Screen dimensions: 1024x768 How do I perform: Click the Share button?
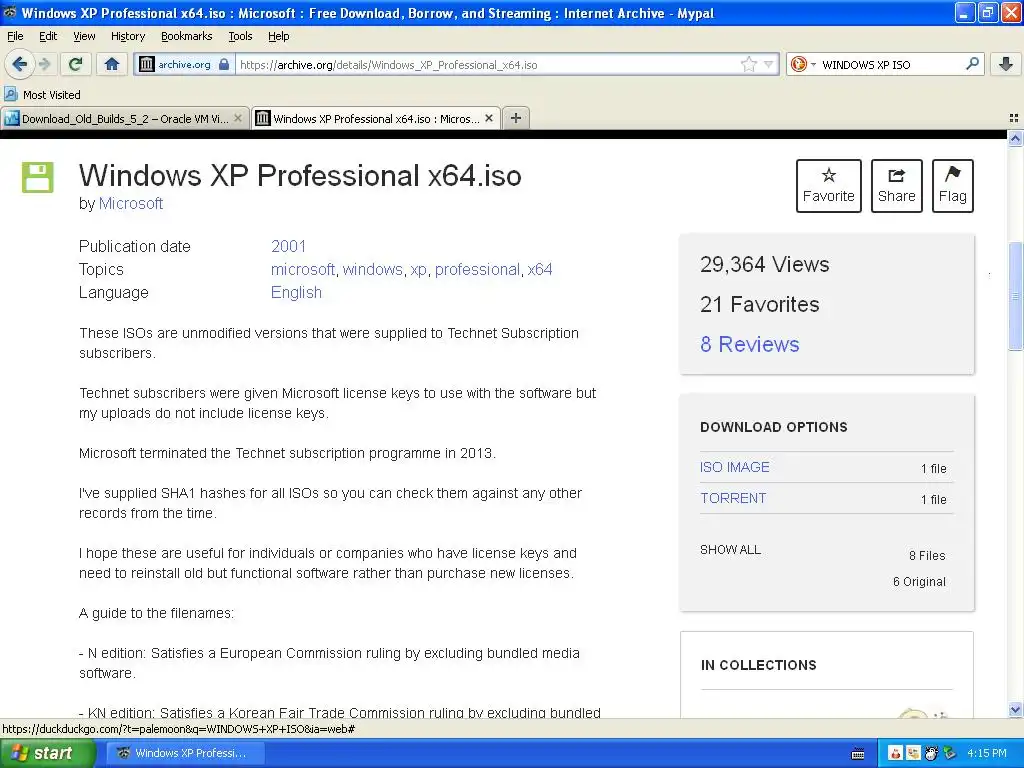[896, 186]
